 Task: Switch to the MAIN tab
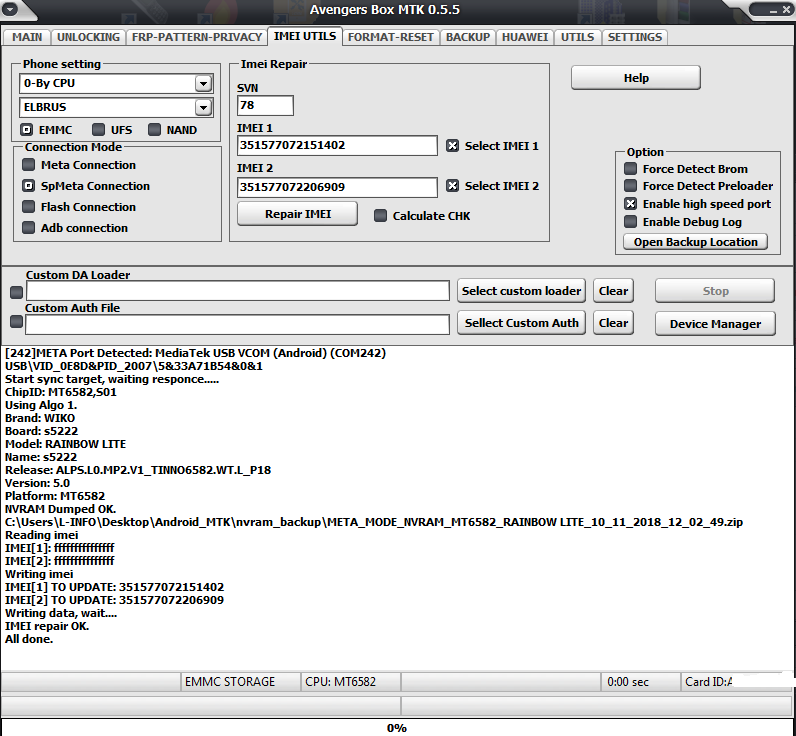pyautogui.click(x=27, y=37)
